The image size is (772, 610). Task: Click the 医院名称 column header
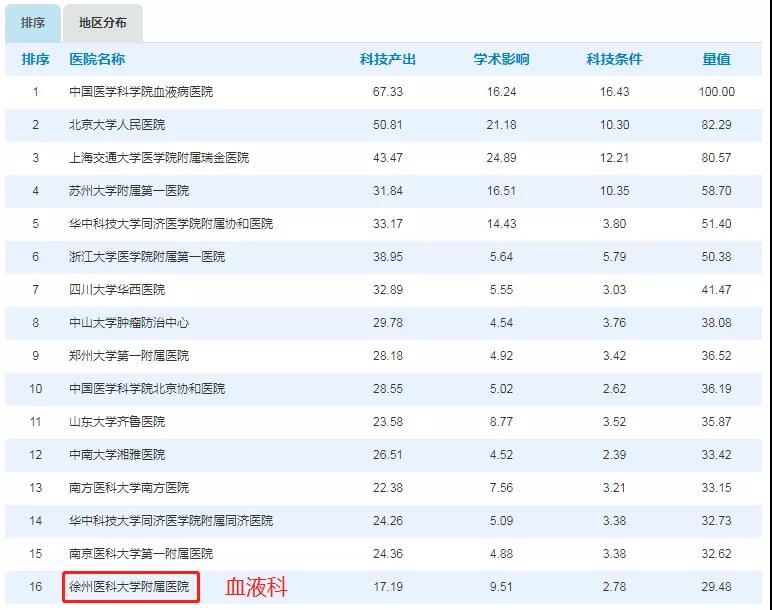point(97,59)
